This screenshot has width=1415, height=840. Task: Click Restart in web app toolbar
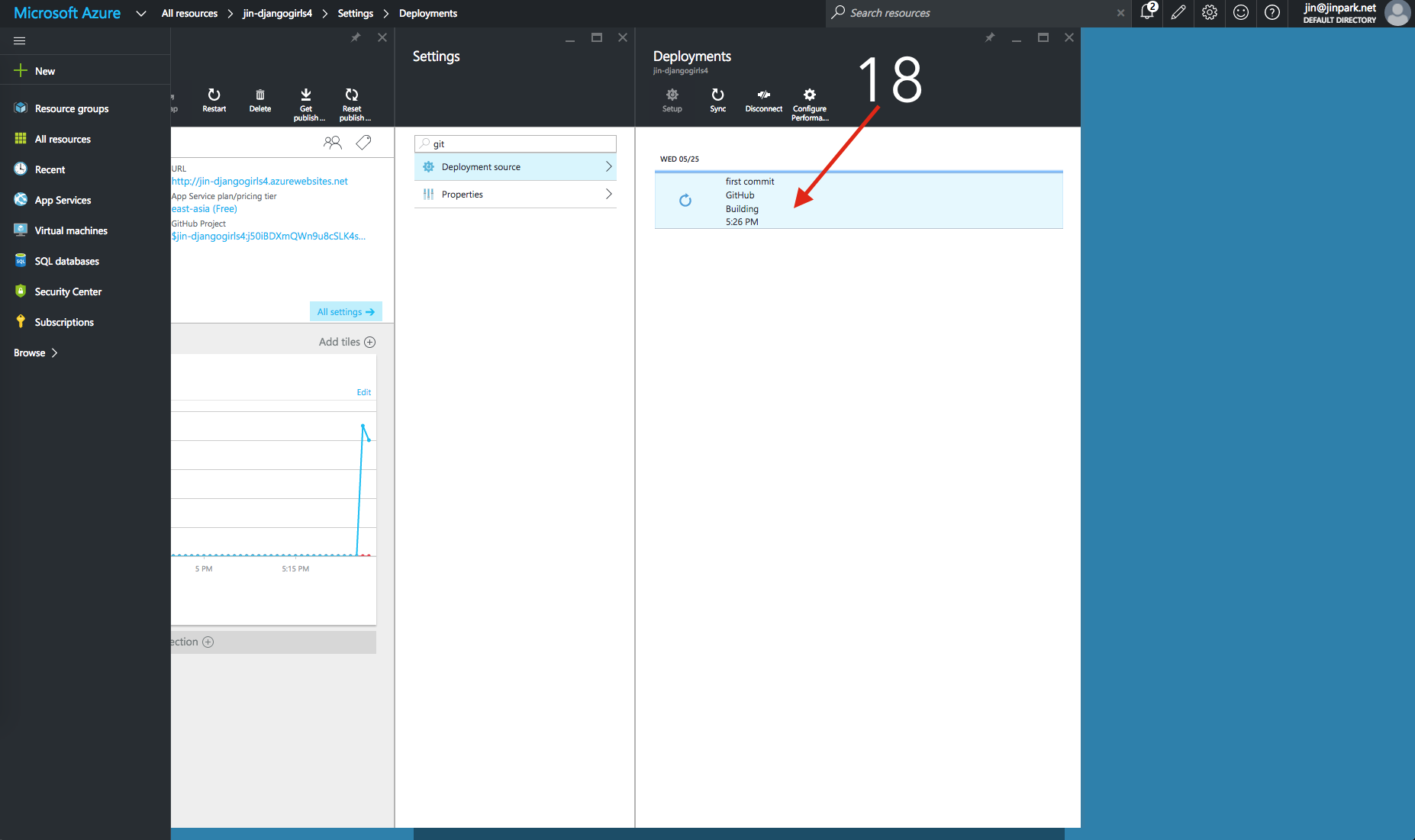[x=214, y=101]
